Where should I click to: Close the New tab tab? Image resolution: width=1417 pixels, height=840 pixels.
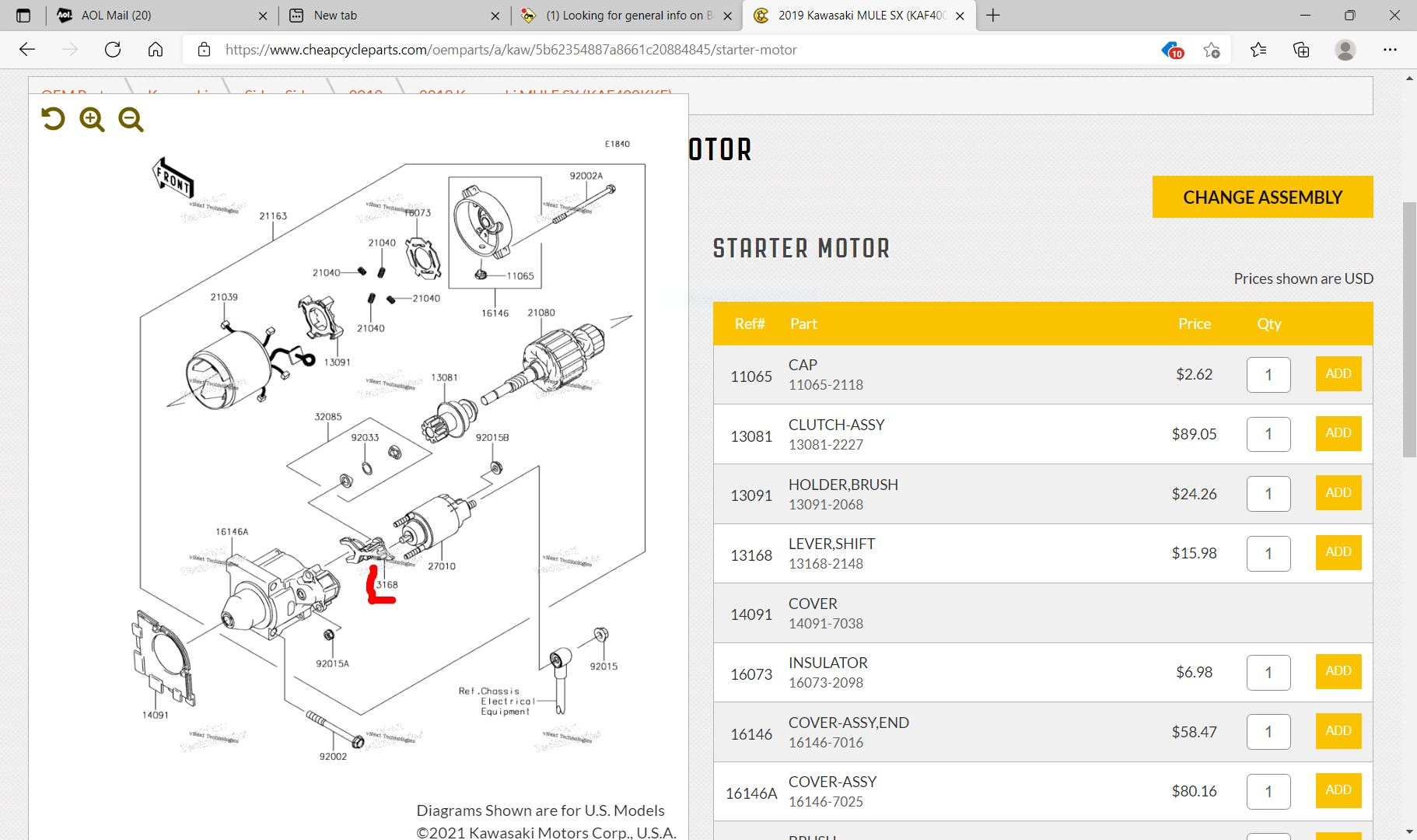(495, 16)
